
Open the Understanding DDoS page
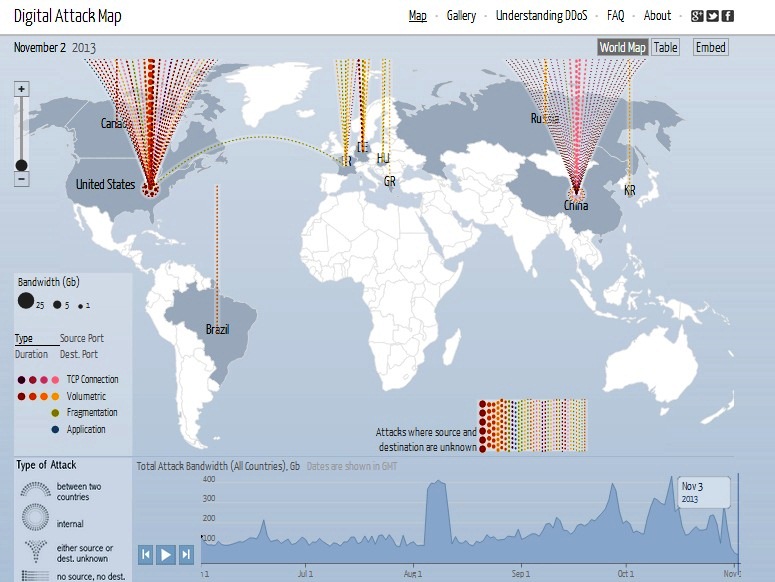542,16
